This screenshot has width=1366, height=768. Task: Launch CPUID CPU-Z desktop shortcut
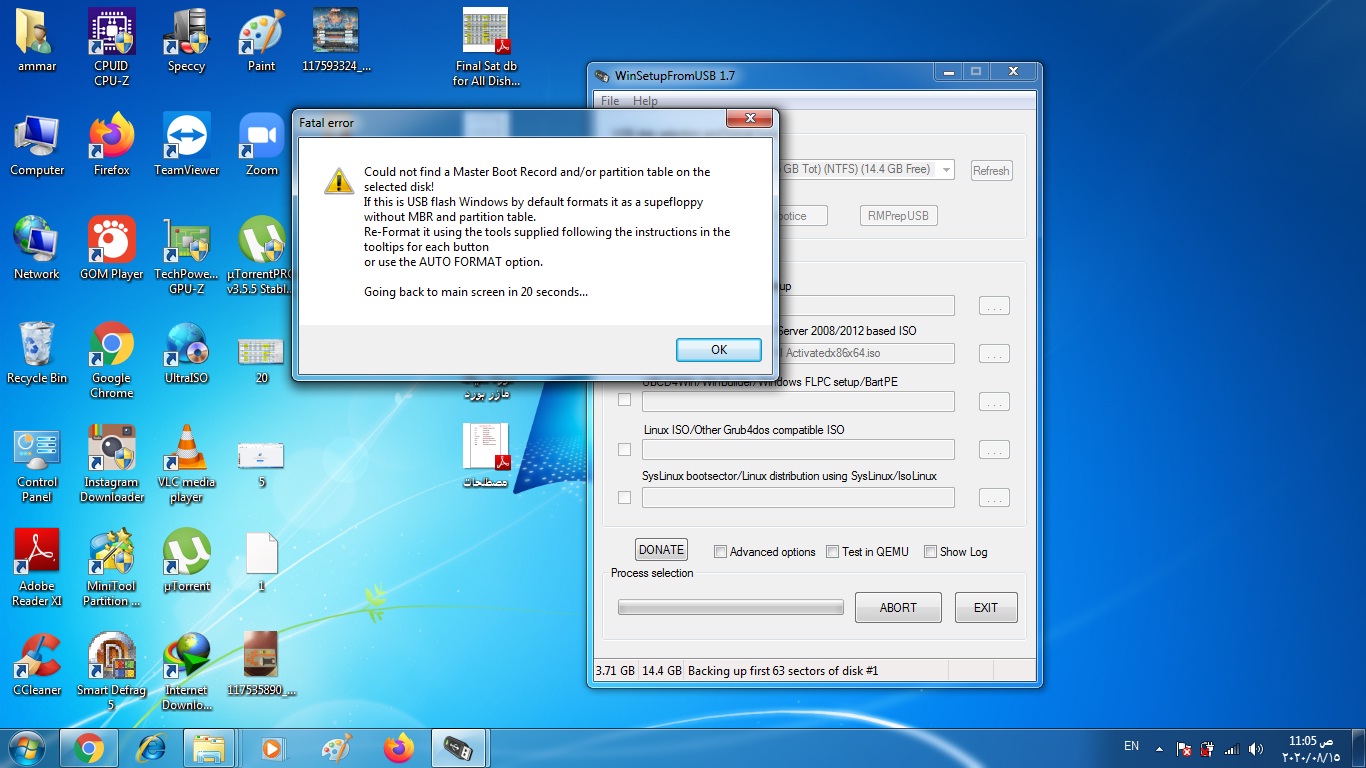coord(111,47)
